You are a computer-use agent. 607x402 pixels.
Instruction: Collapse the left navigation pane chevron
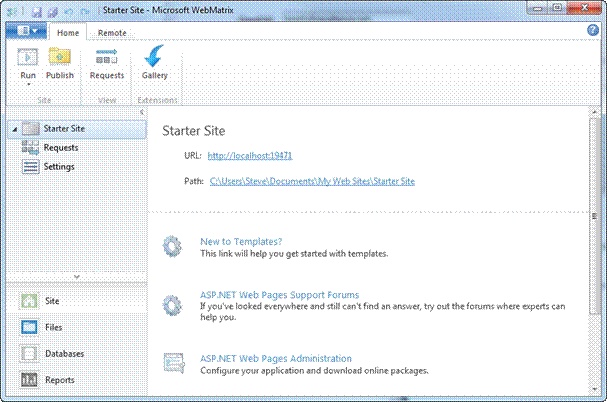(x=142, y=112)
